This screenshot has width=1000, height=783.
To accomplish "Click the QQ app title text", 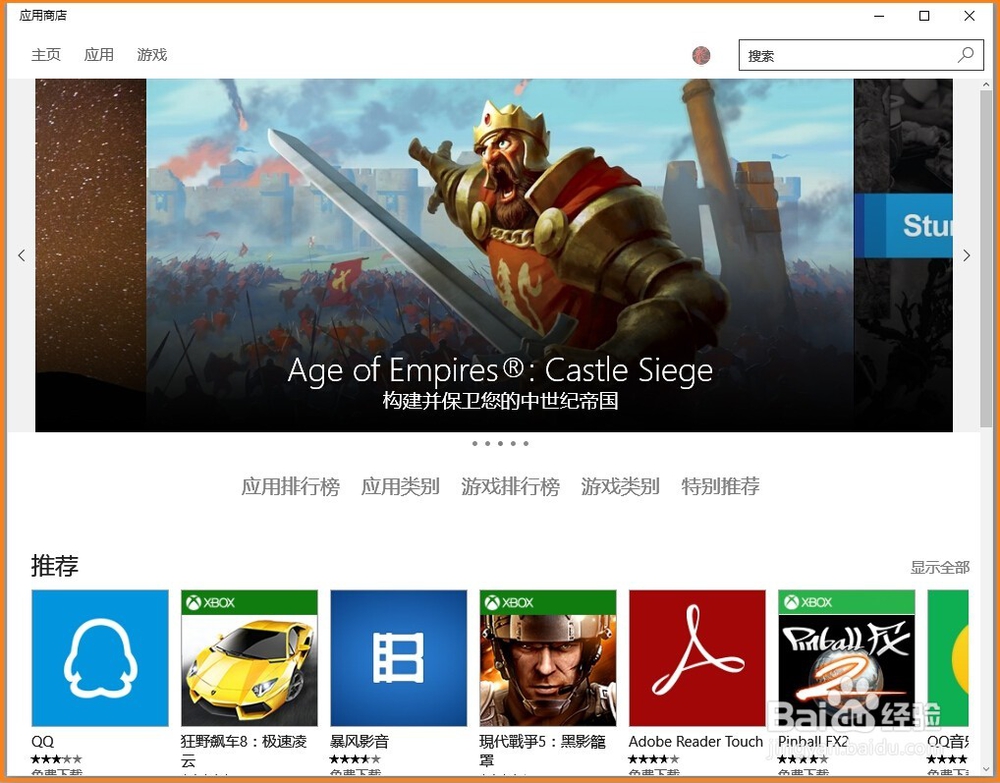I will tap(43, 742).
